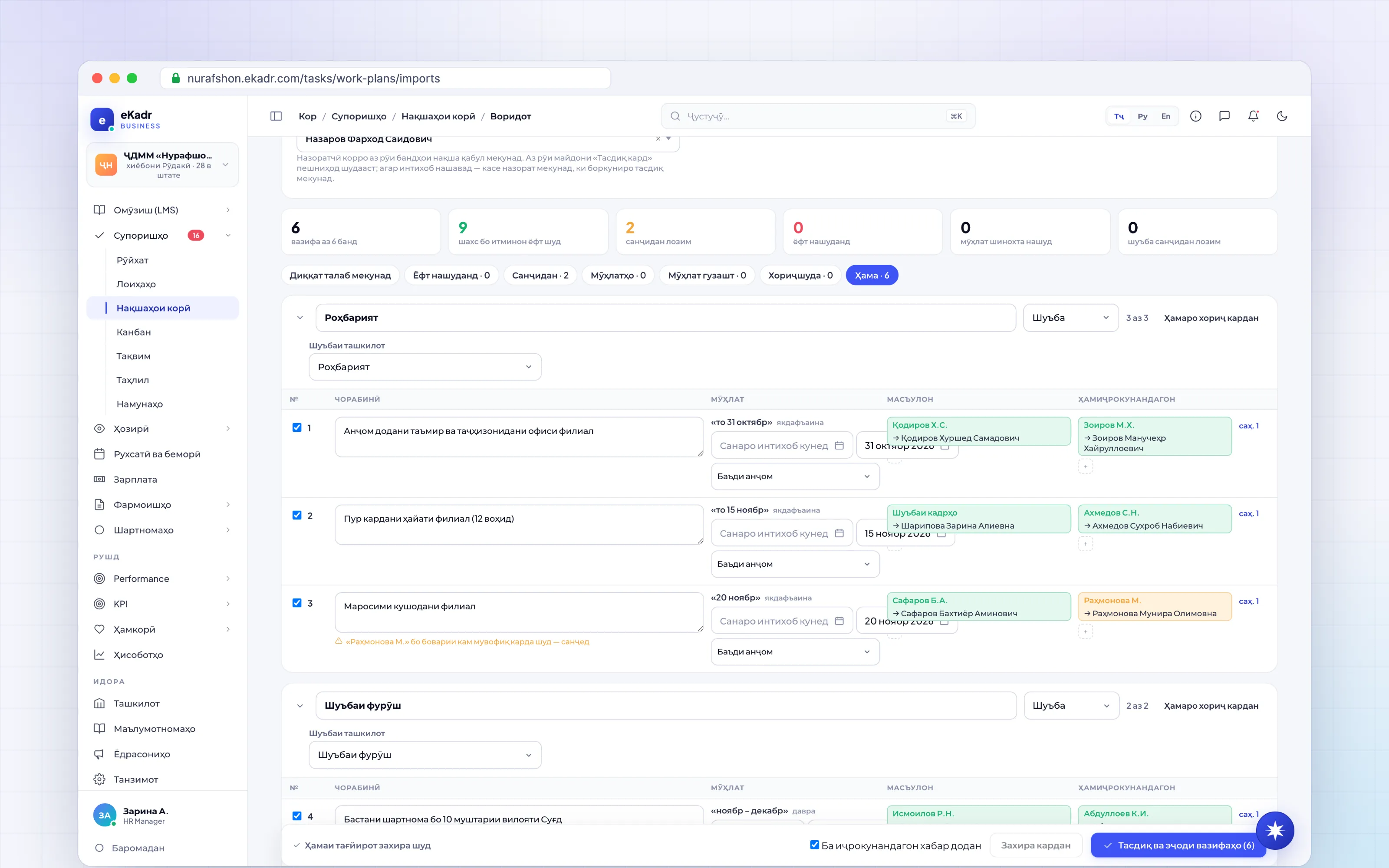Image resolution: width=1389 pixels, height=868 pixels.
Task: Open the chat messages icon
Action: point(1224,116)
